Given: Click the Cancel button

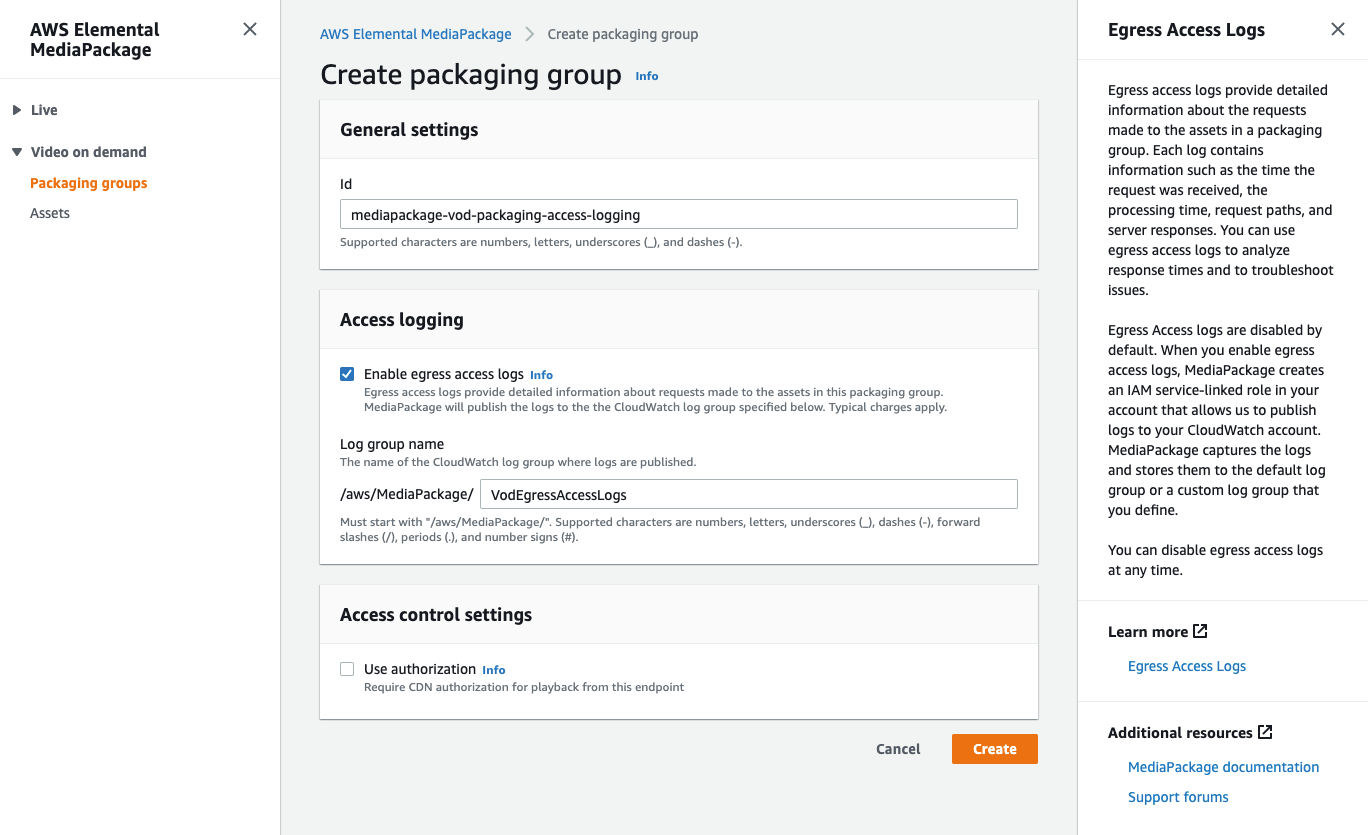Looking at the screenshot, I should (x=898, y=749).
